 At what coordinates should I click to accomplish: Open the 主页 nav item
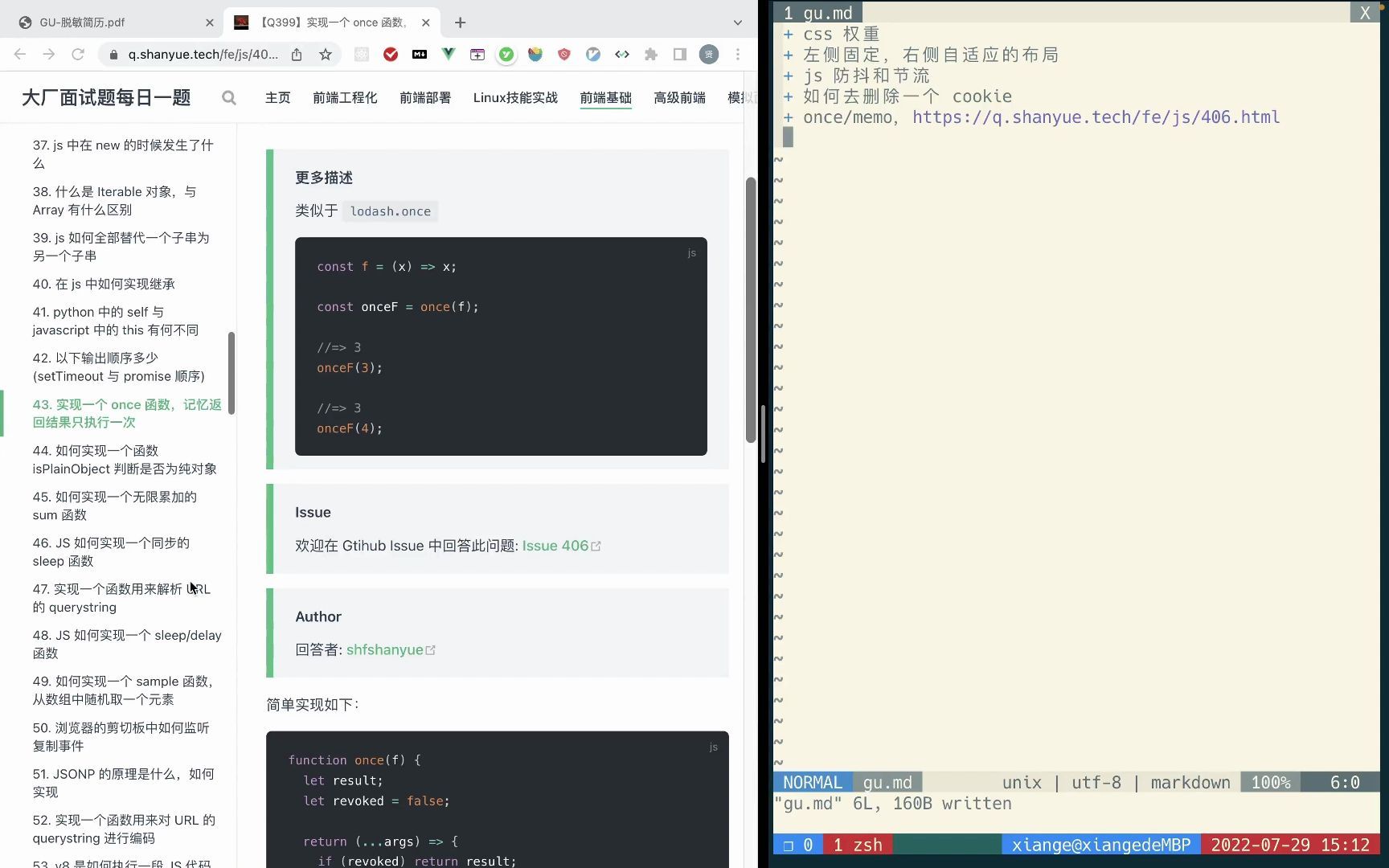tap(278, 98)
